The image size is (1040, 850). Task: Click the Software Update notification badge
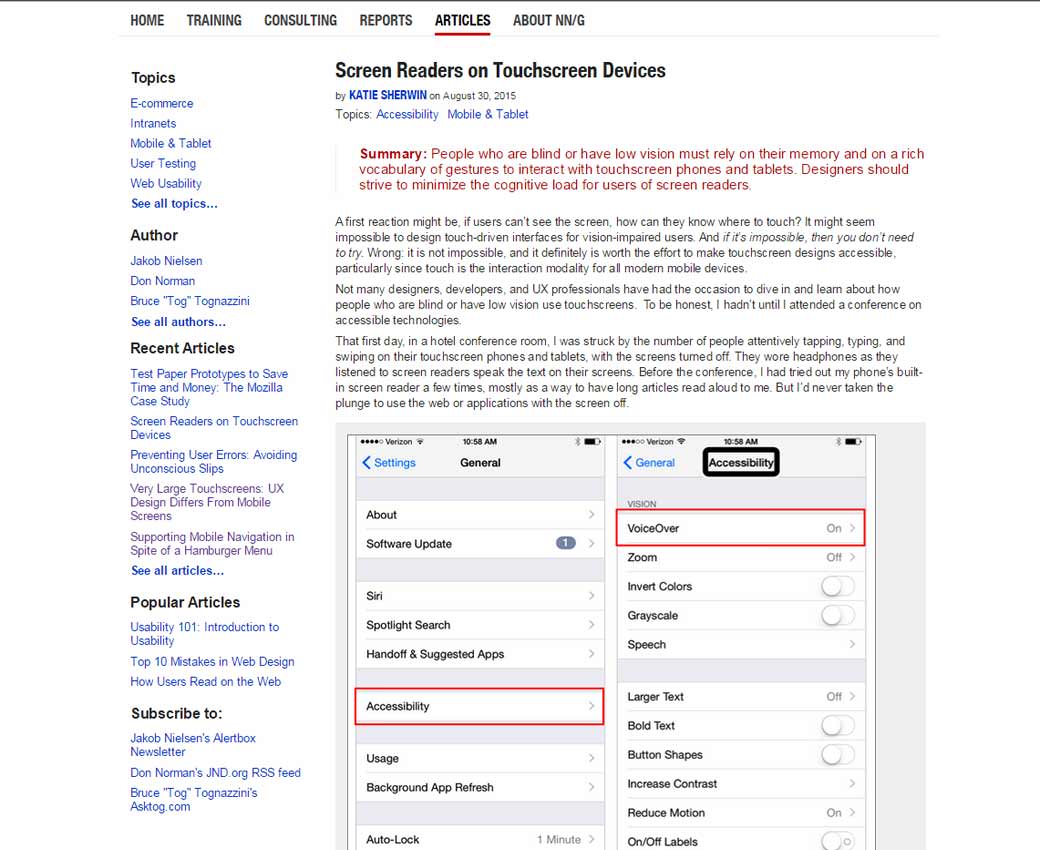pos(566,543)
